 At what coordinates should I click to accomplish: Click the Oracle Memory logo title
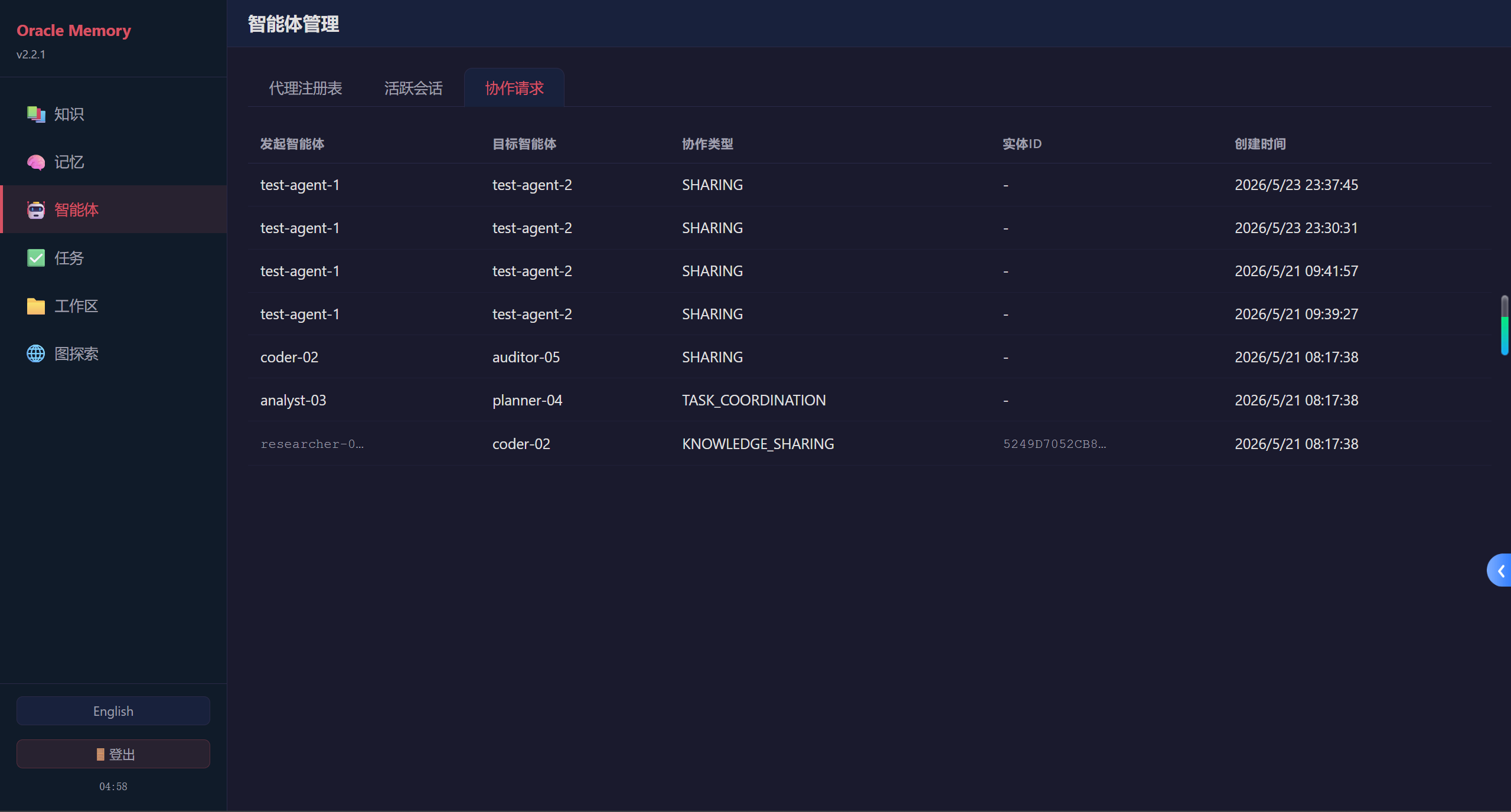(x=74, y=31)
